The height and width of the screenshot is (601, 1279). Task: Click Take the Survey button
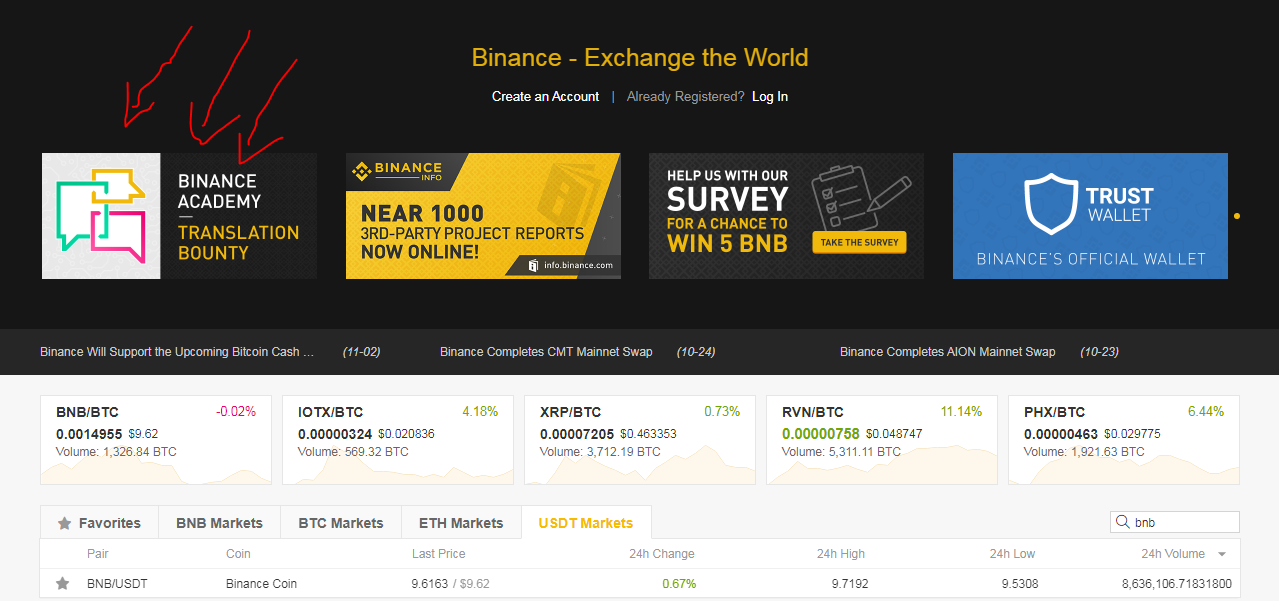(x=859, y=242)
